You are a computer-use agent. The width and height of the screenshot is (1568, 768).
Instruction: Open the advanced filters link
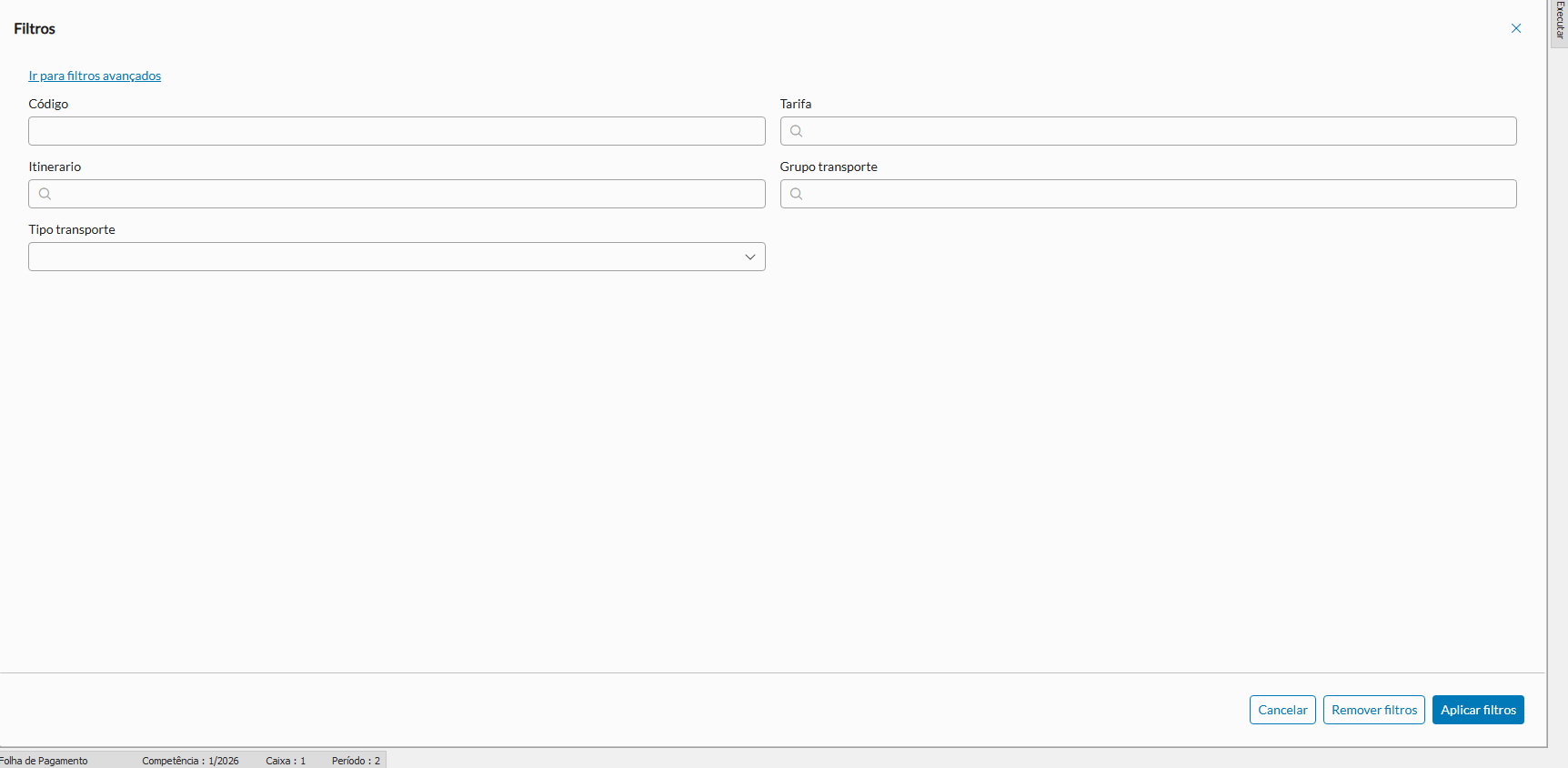click(x=95, y=76)
